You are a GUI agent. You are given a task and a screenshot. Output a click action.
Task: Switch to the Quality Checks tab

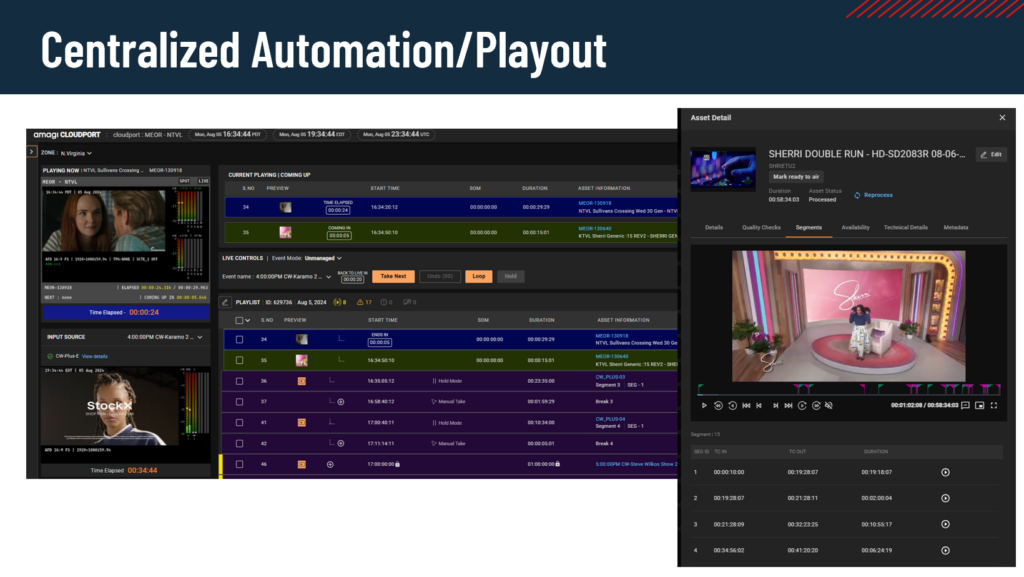point(761,227)
